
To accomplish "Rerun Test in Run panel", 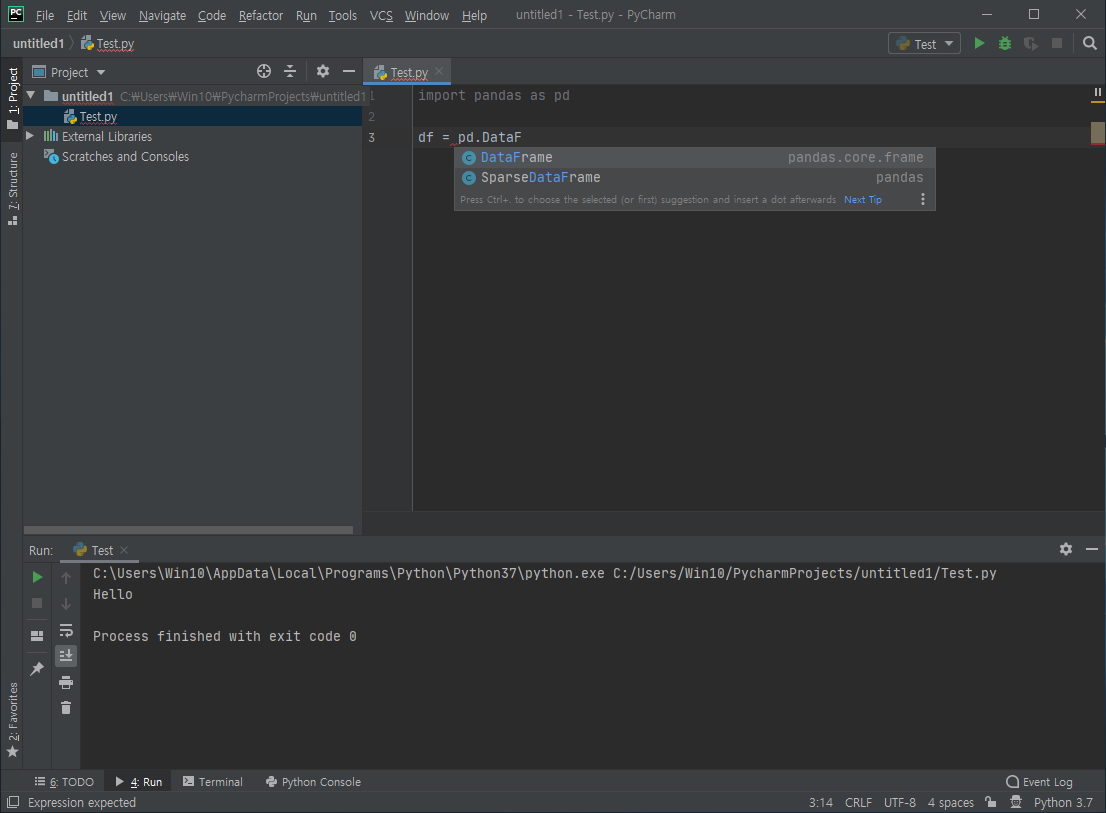I will click(x=37, y=577).
